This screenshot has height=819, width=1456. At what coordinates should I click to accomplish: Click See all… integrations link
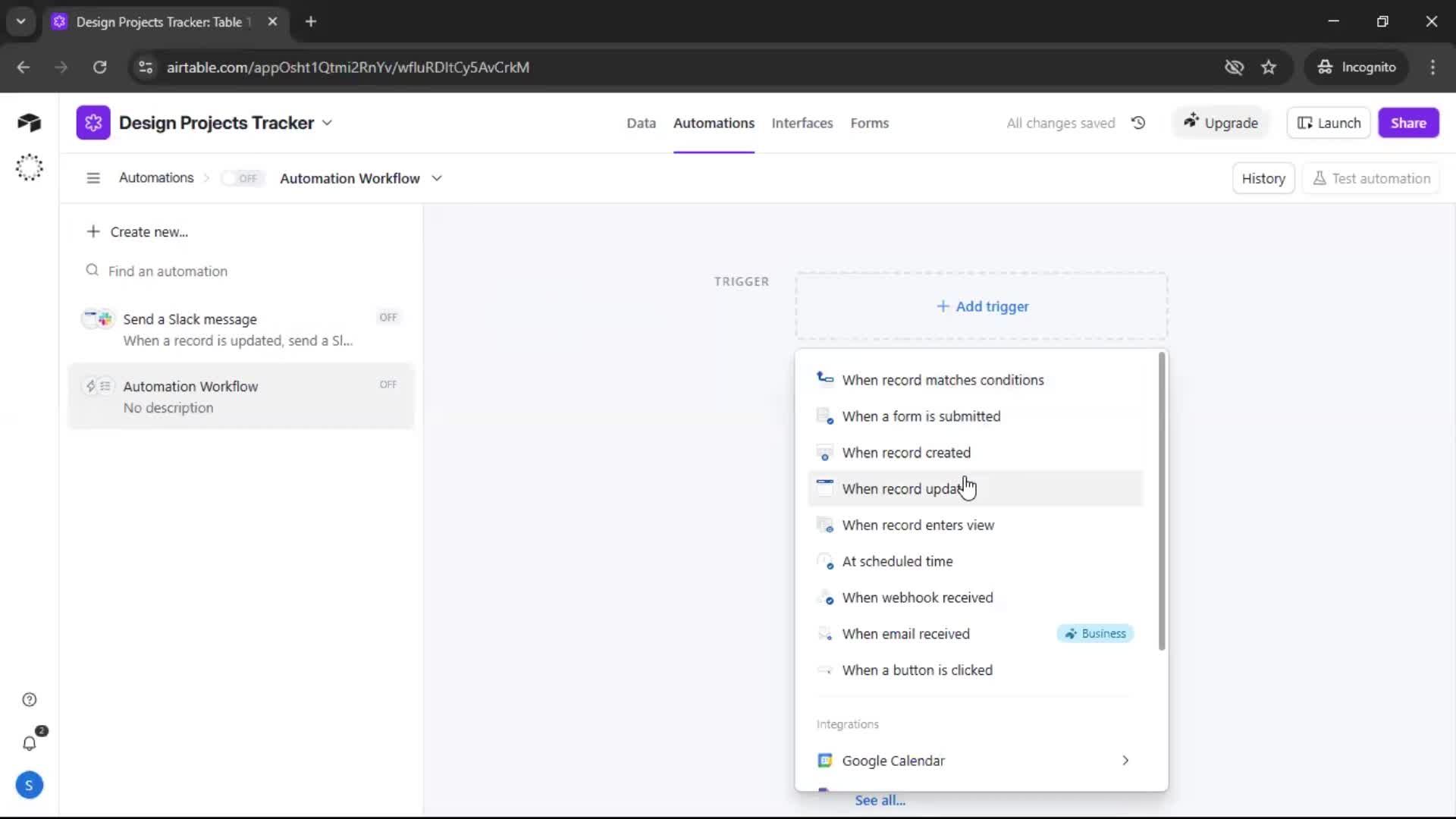(x=880, y=800)
